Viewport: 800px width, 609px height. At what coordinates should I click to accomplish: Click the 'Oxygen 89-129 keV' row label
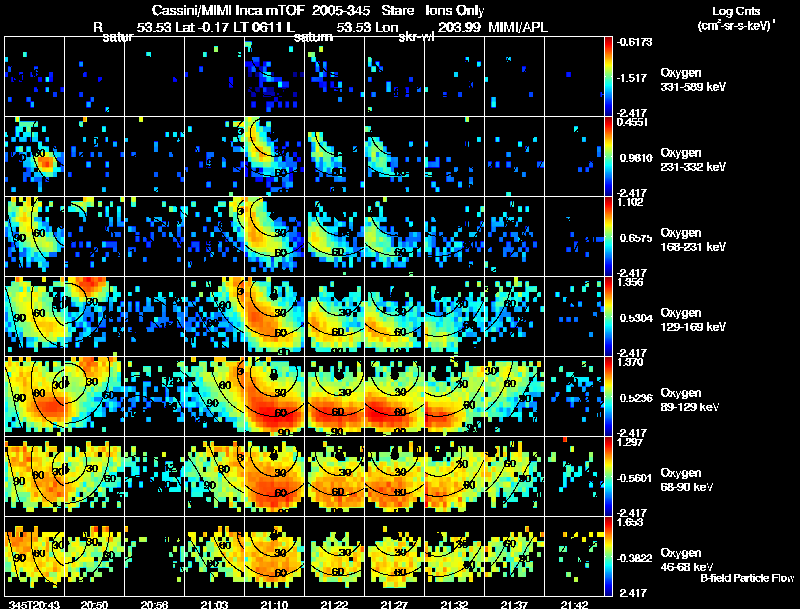point(690,400)
